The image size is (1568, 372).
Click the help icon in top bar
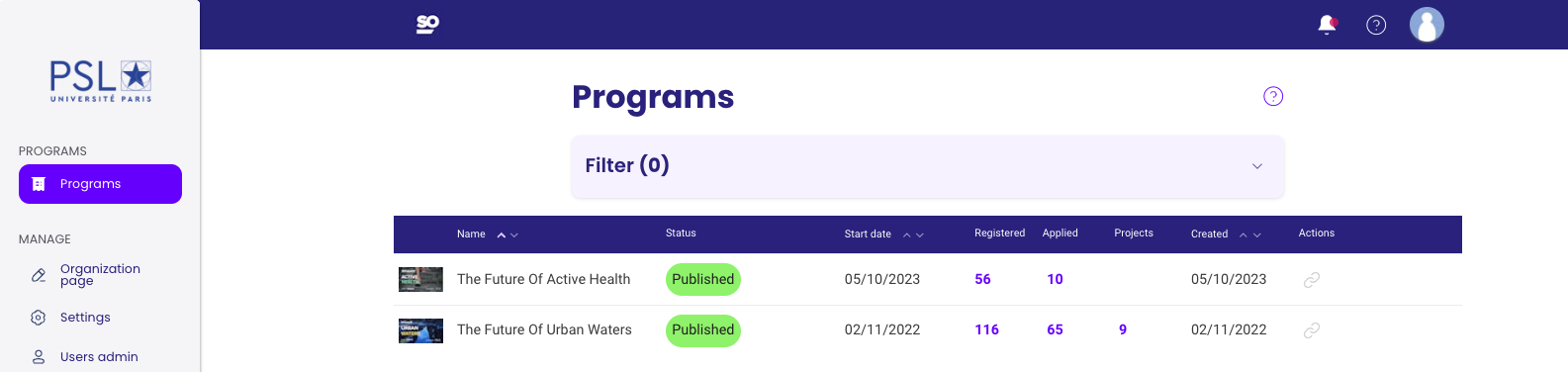coord(1376,25)
